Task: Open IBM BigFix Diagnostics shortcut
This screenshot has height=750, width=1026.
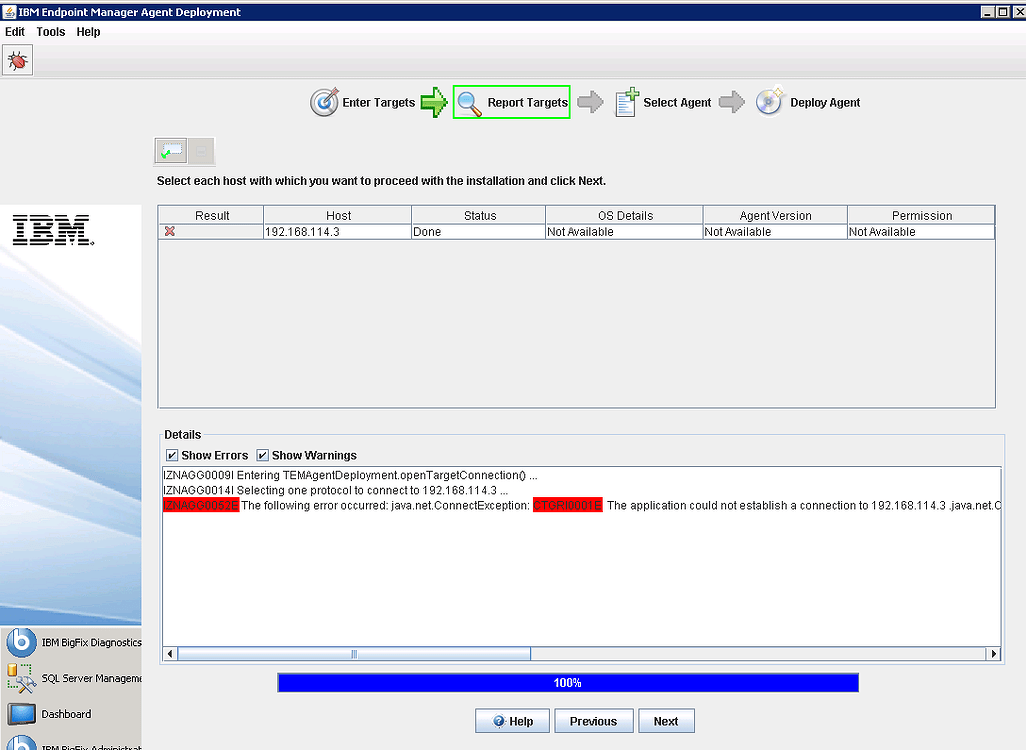Action: pos(22,643)
